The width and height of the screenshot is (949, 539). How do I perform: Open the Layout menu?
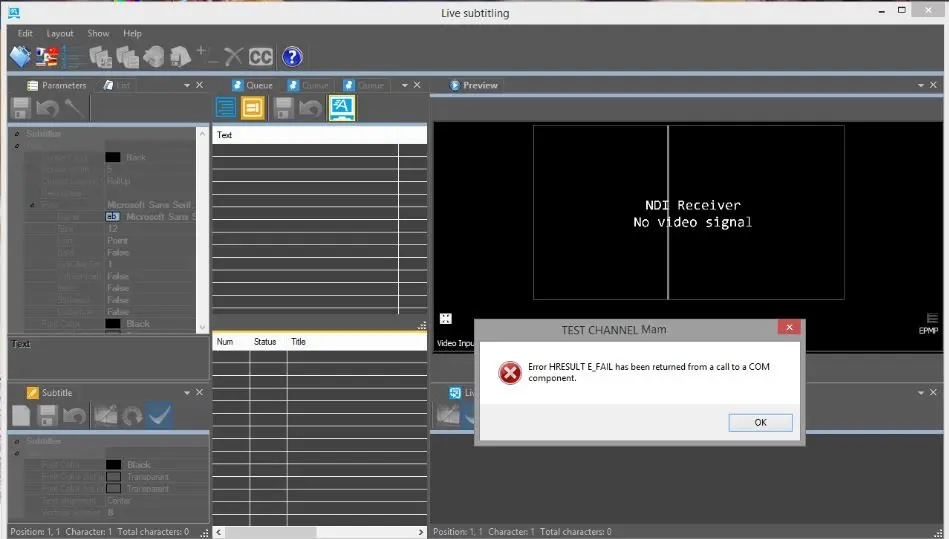[60, 33]
